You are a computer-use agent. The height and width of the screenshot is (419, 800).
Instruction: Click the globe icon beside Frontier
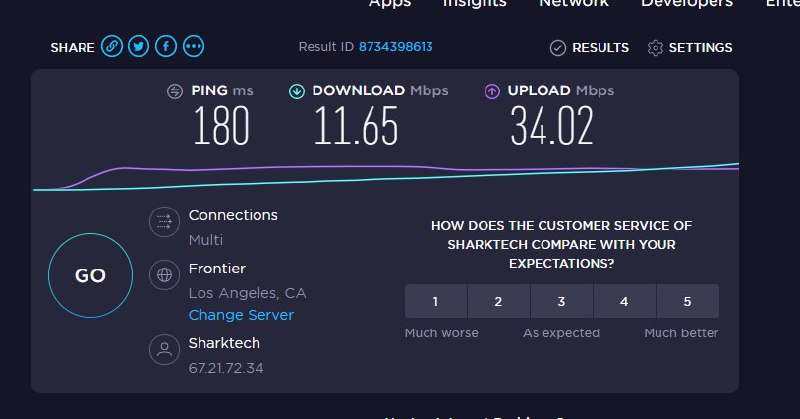164,275
